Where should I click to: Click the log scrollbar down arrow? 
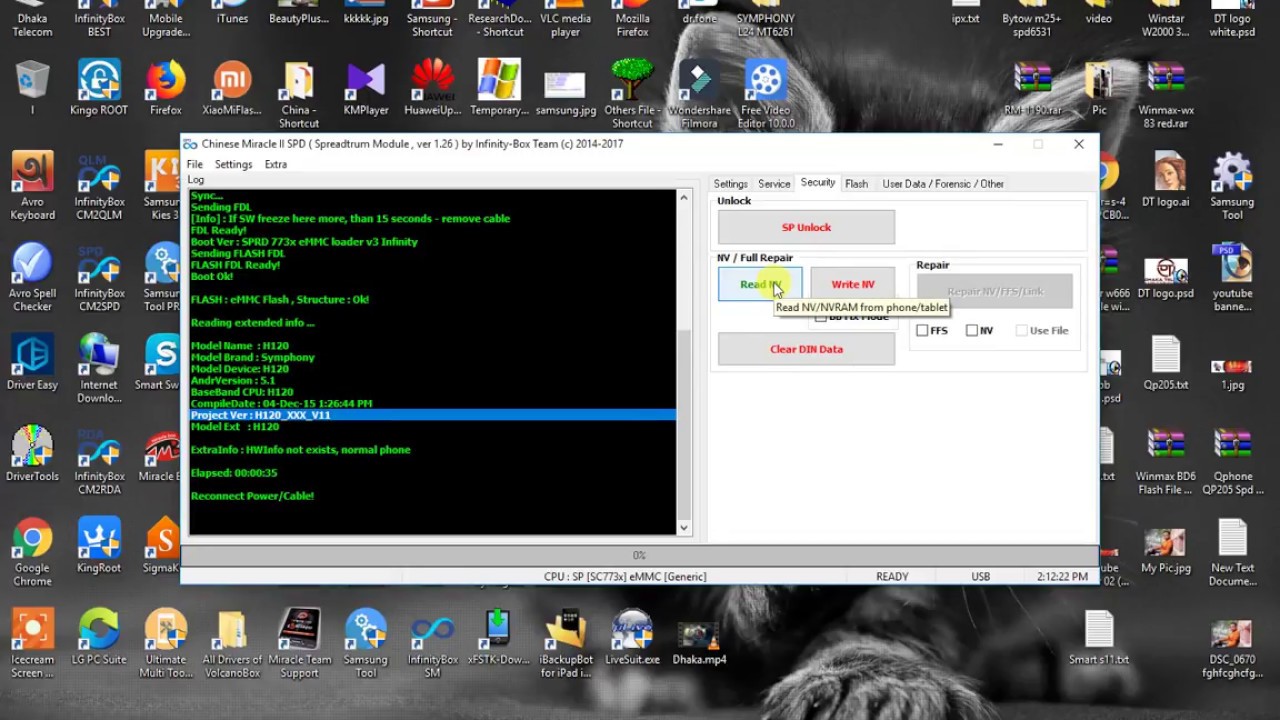(x=684, y=528)
